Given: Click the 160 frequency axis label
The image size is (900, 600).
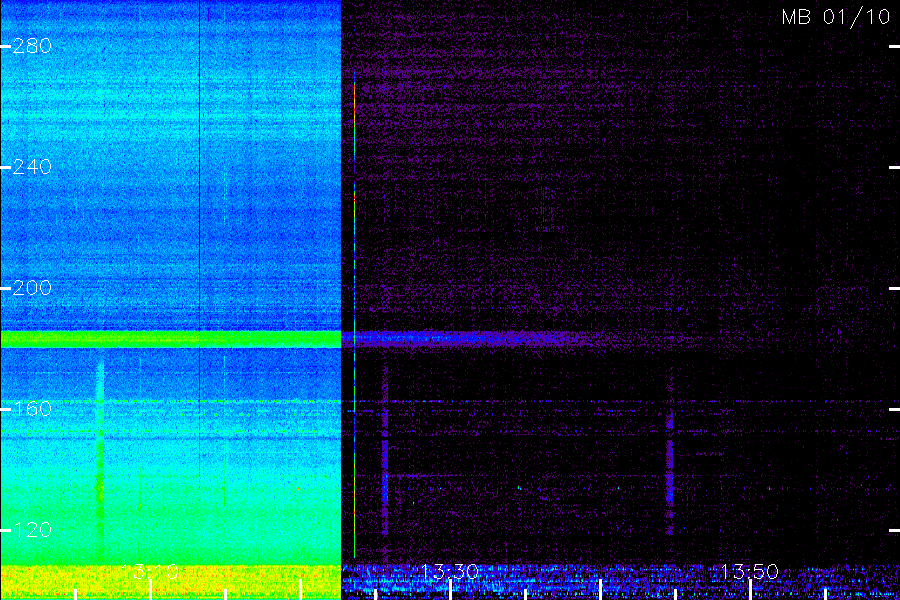Looking at the screenshot, I should pyautogui.click(x=32, y=409).
